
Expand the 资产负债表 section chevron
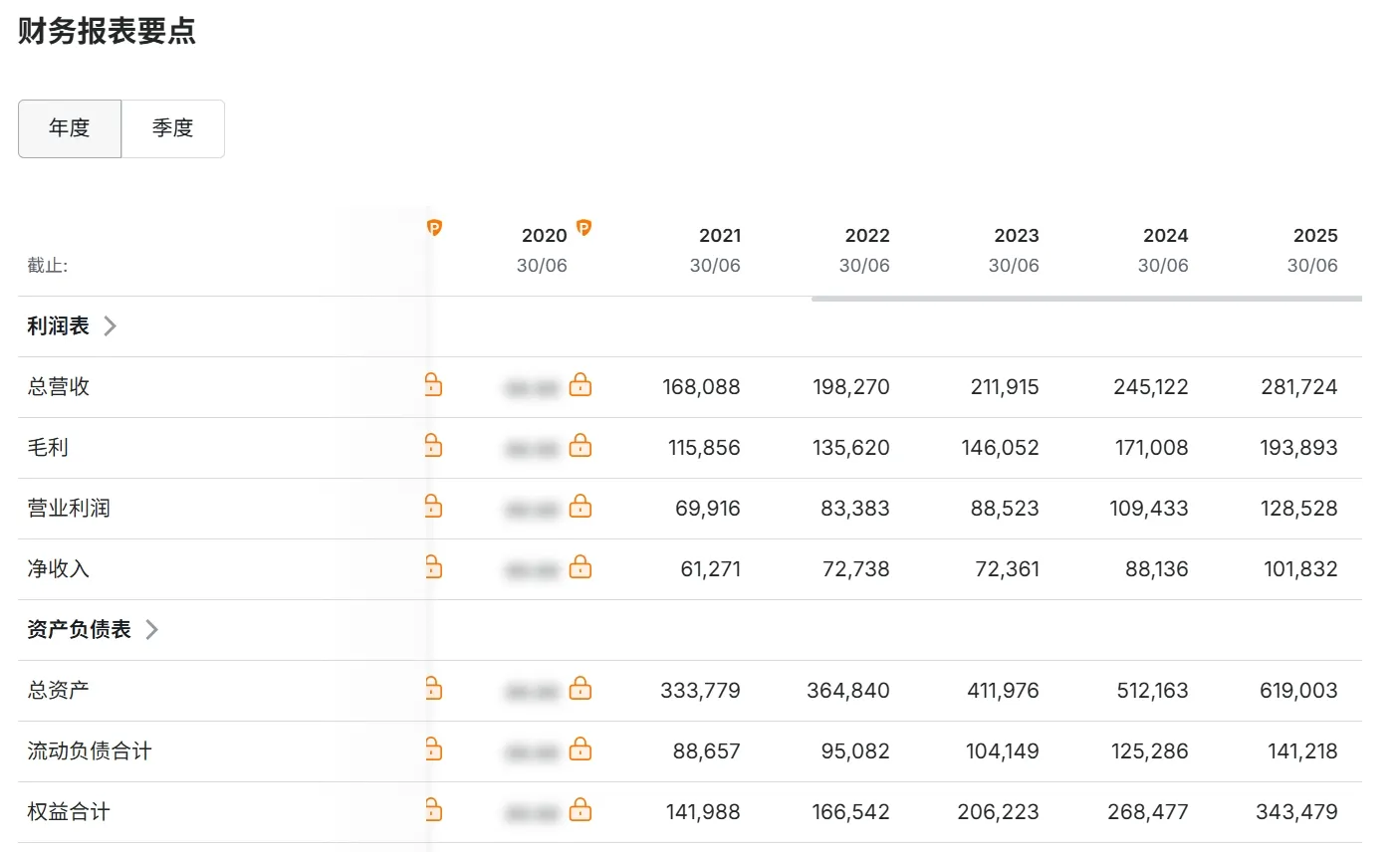tap(152, 630)
